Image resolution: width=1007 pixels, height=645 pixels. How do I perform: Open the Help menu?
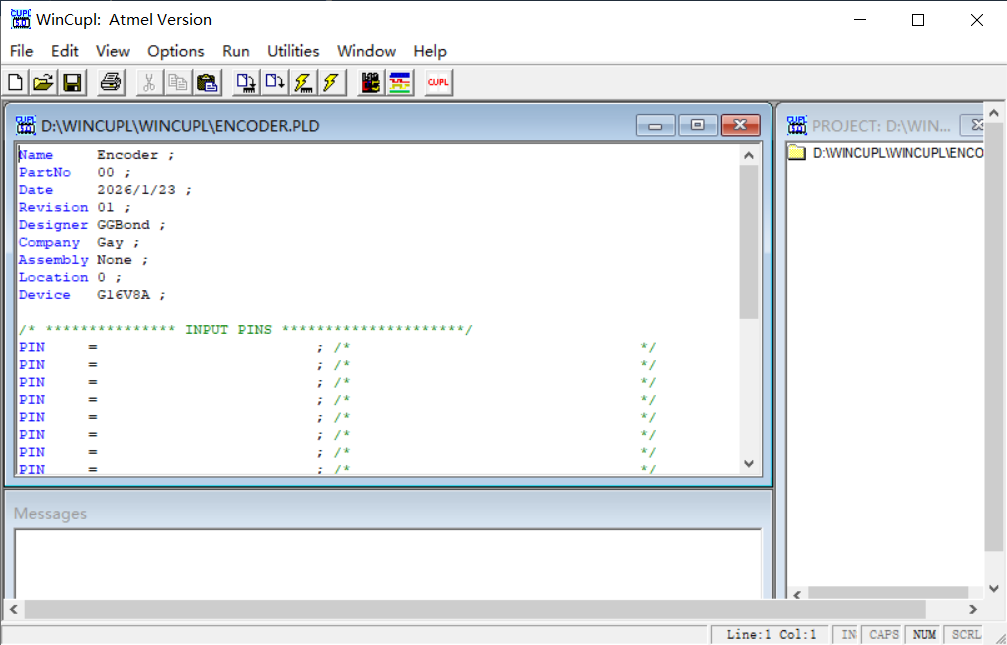pos(430,51)
